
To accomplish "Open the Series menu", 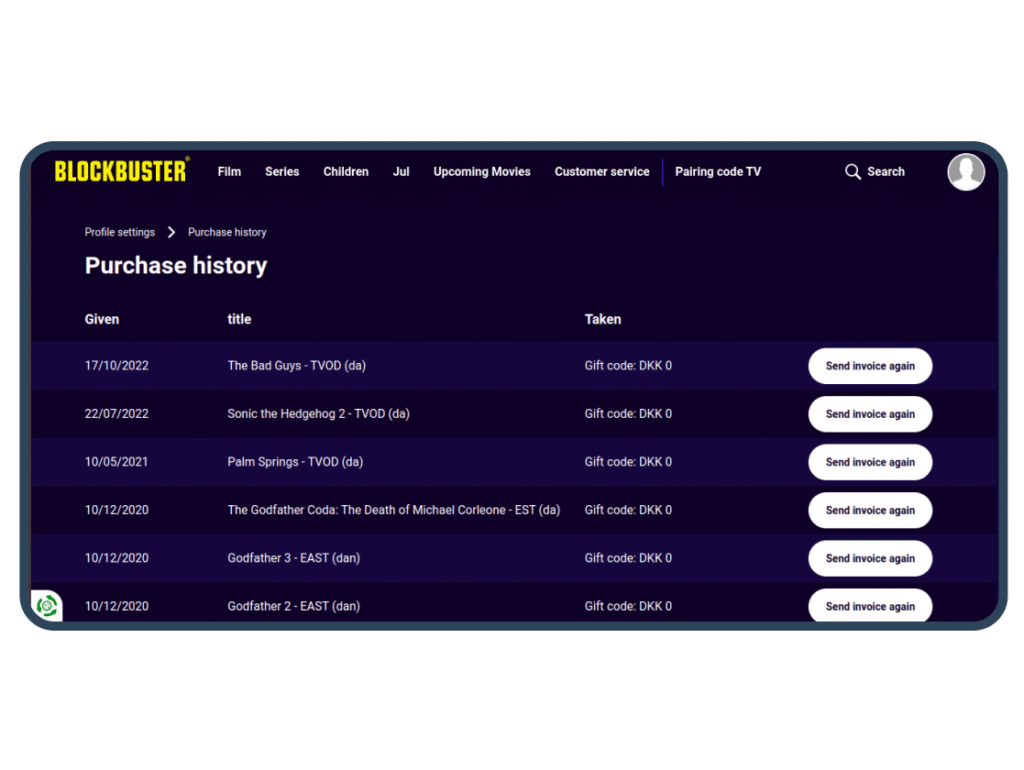I will point(282,172).
